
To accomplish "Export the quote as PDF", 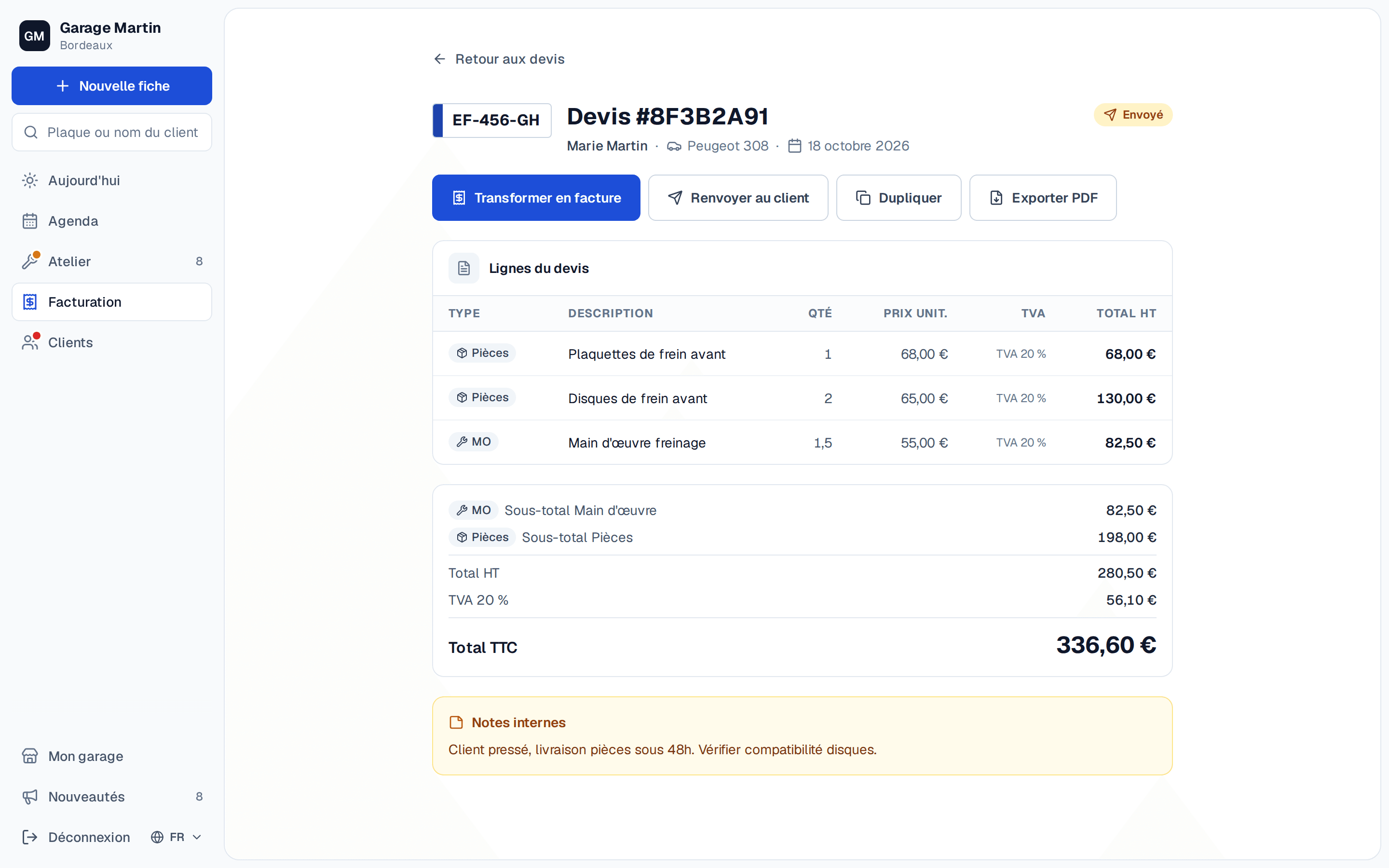I will [x=1043, y=198].
